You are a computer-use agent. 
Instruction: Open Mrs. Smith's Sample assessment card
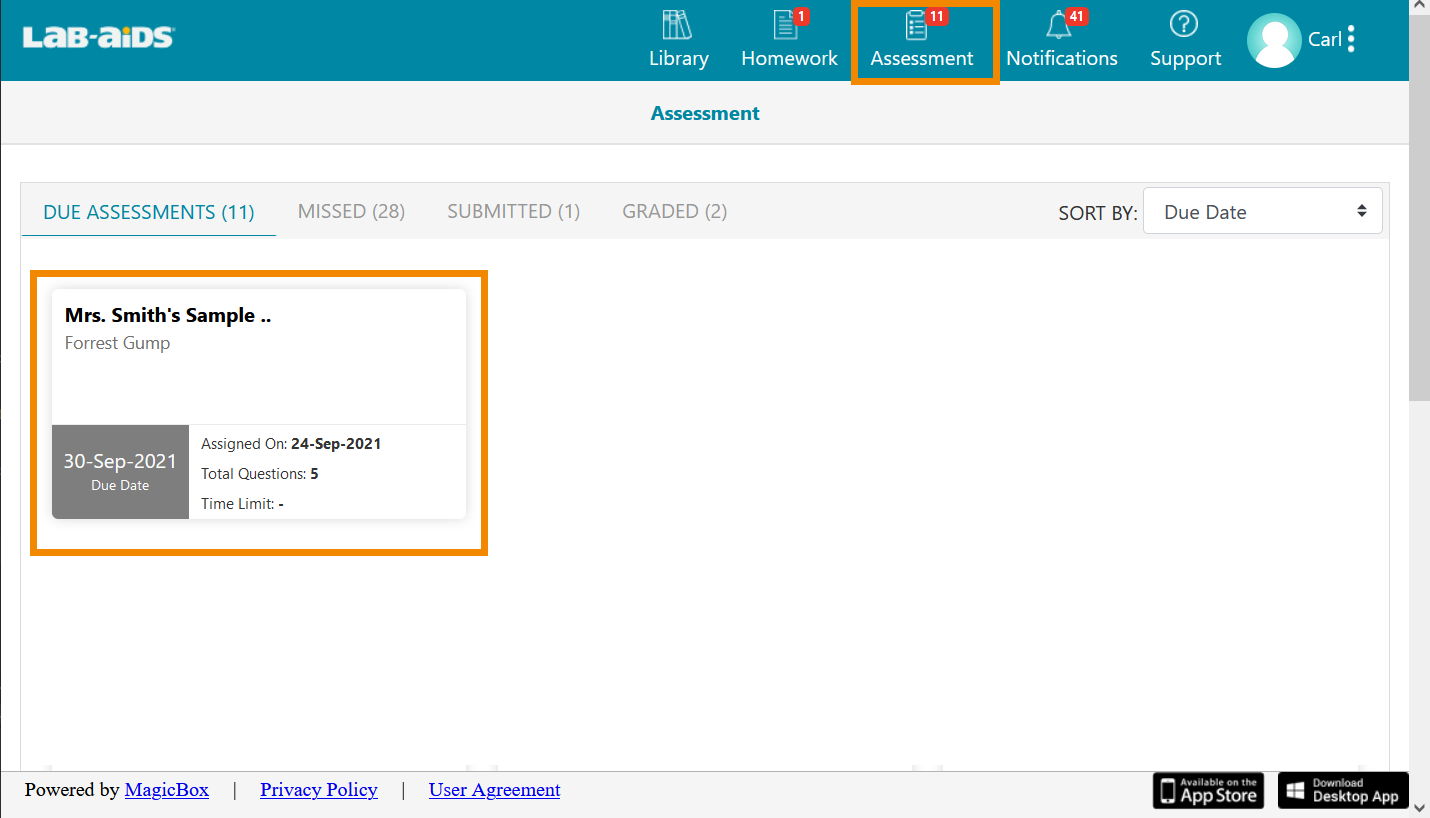[258, 403]
